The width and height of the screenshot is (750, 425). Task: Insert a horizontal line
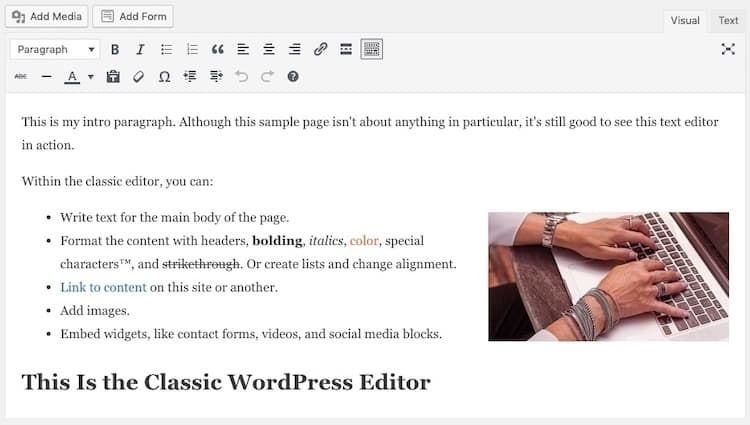click(x=46, y=76)
